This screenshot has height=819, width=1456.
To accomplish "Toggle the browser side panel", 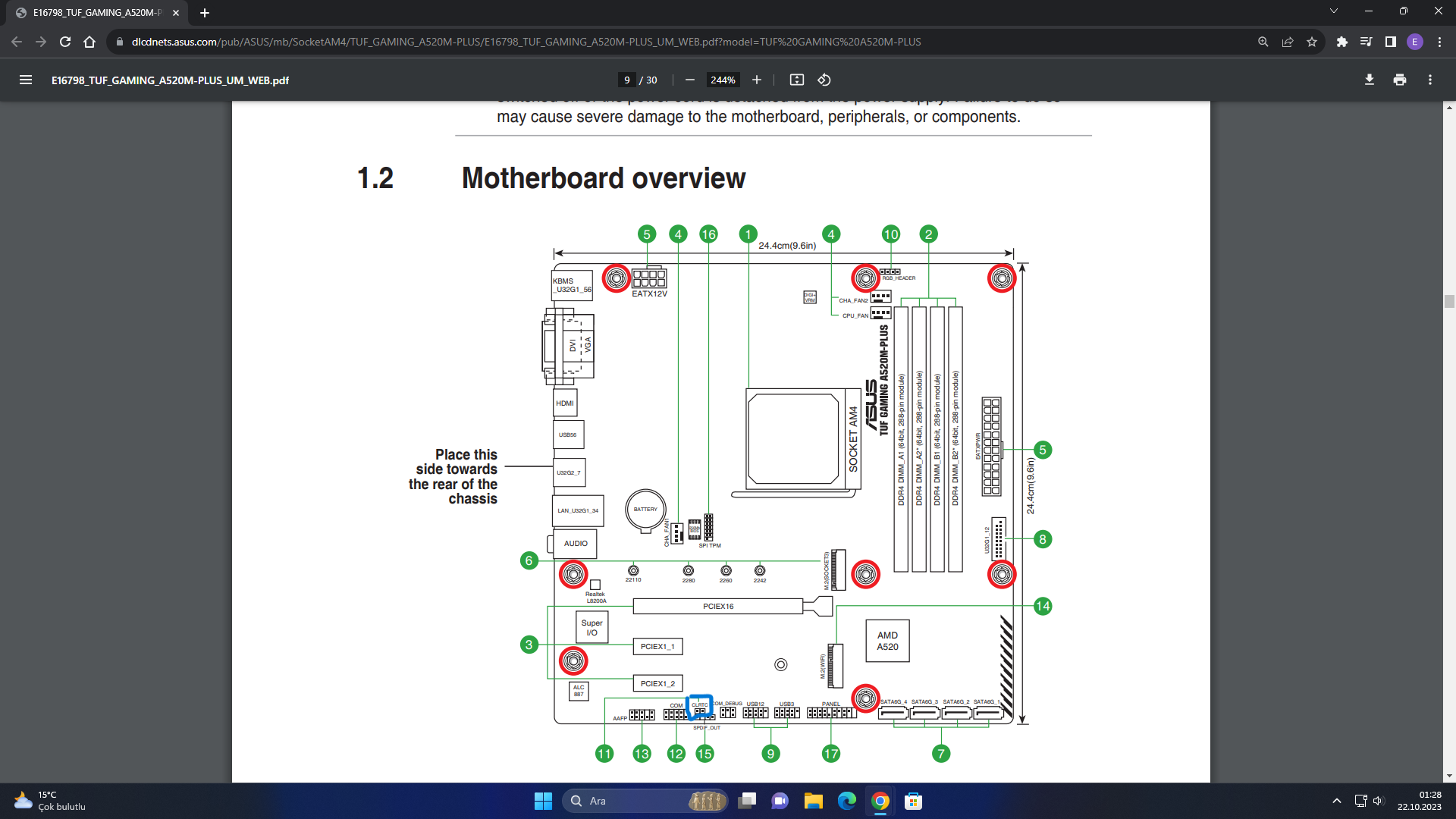I will click(1391, 42).
